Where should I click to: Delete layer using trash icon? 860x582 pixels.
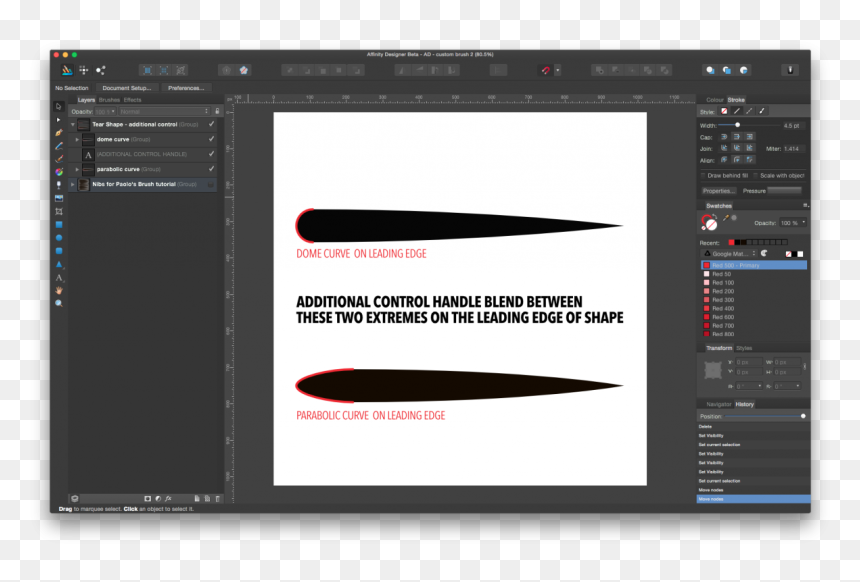pyautogui.click(x=218, y=499)
